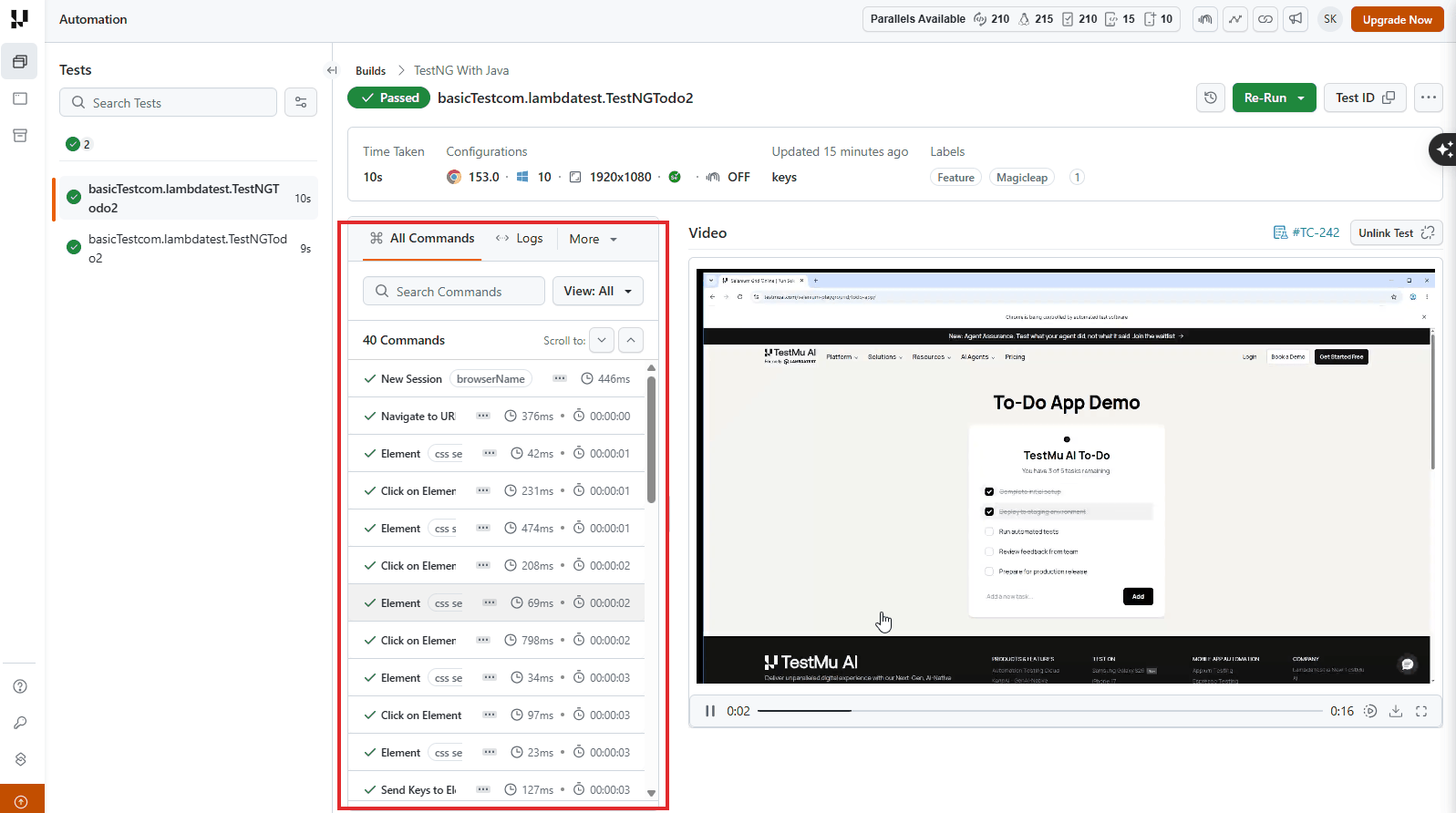Image resolution: width=1456 pixels, height=813 pixels.
Task: Open the TestNG With Java breadcrumb
Action: tap(461, 70)
